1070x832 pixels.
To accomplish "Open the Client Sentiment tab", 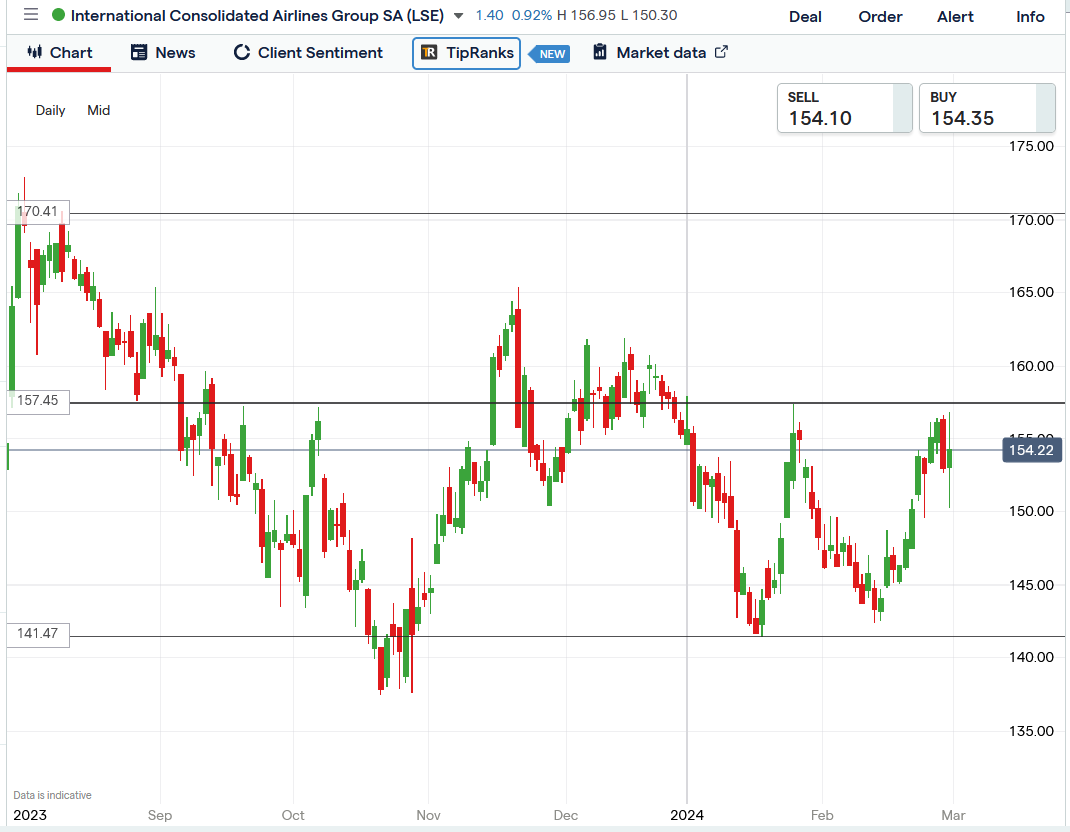I will click(308, 53).
